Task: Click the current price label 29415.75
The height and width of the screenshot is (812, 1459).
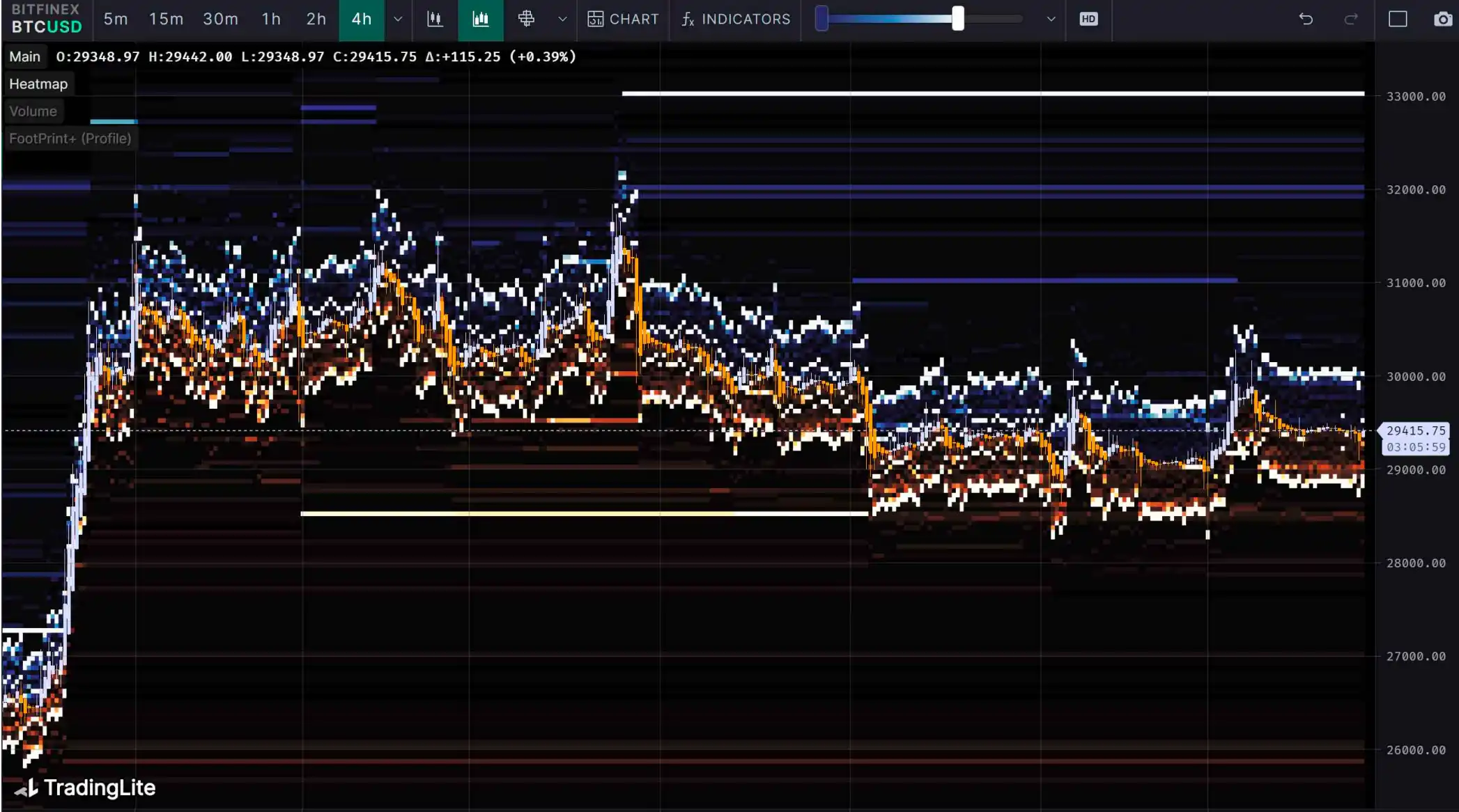Action: click(1416, 430)
